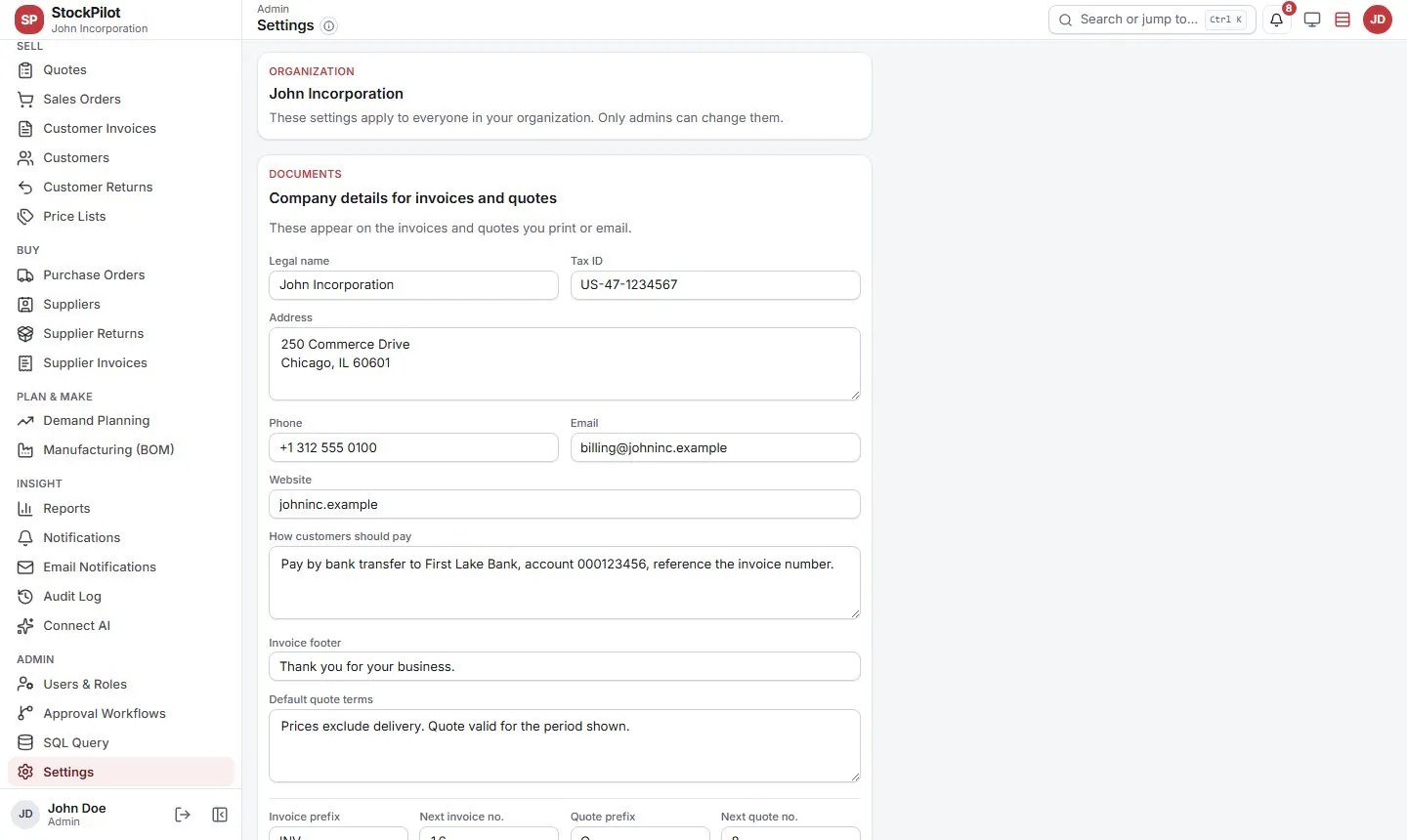Click the info icon beside Settings title
Screen dimensions: 1407x840
tap(329, 26)
